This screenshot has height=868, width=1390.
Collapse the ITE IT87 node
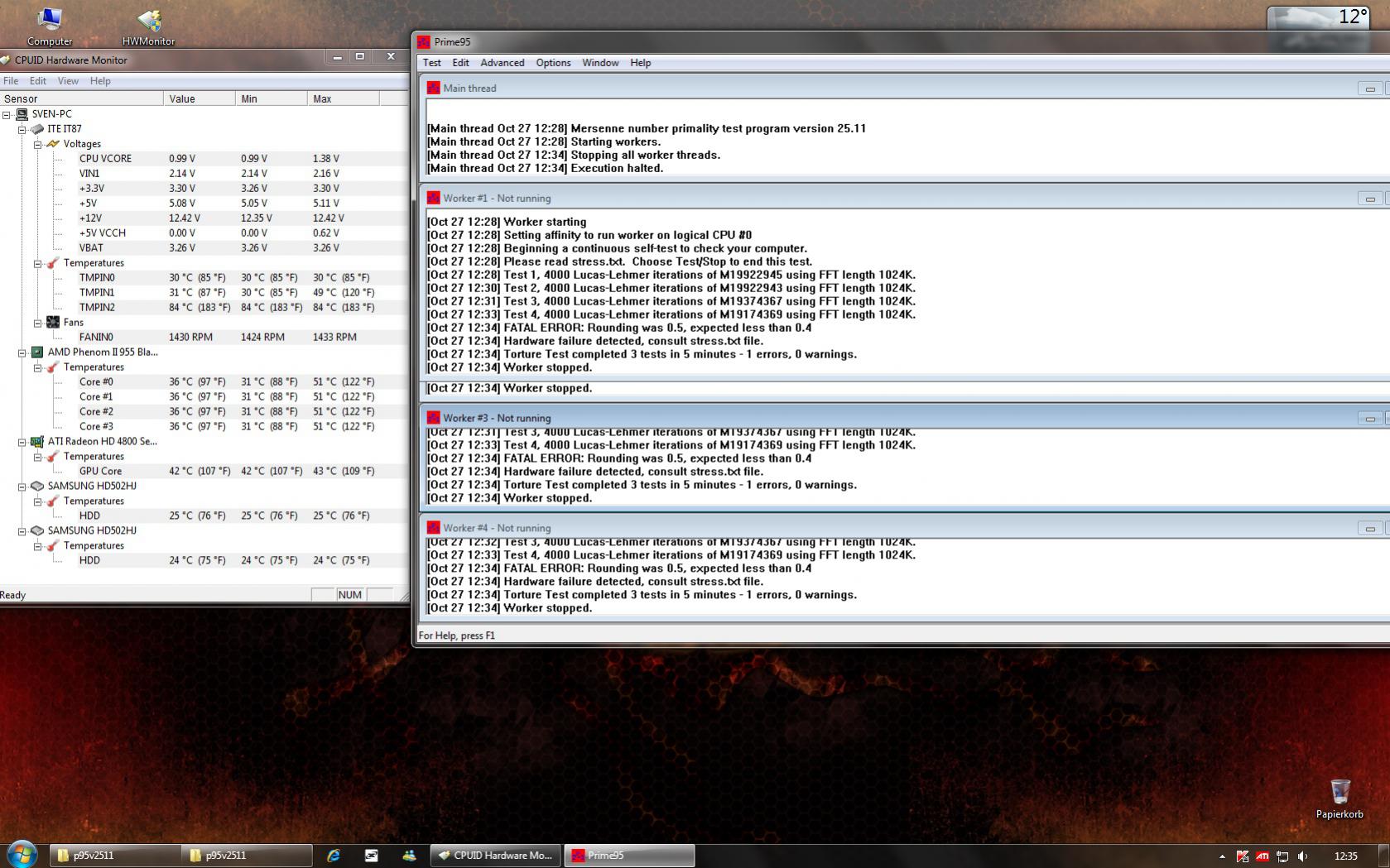pos(22,129)
